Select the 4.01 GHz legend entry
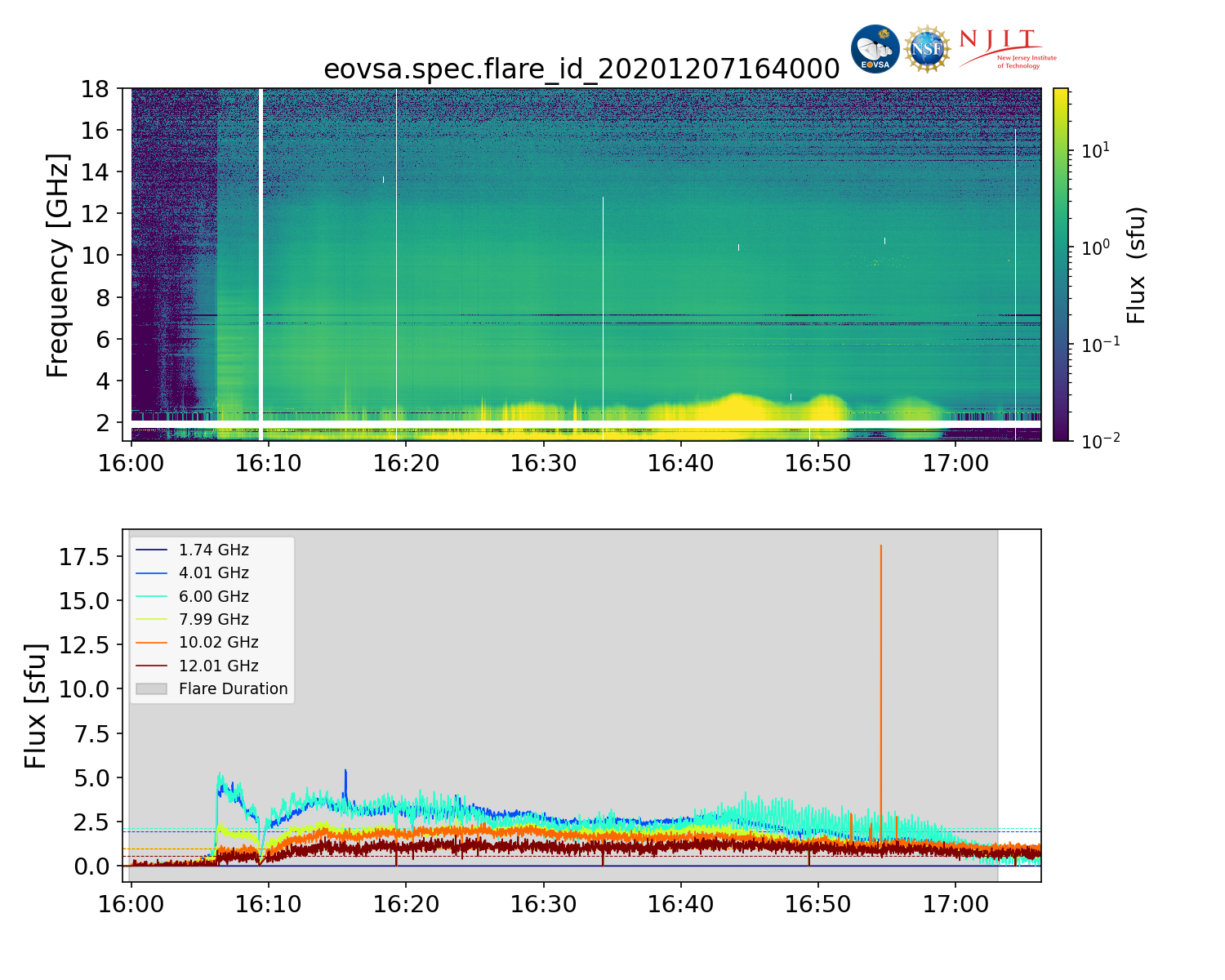Image resolution: width=1225 pixels, height=980 pixels. tap(213, 573)
